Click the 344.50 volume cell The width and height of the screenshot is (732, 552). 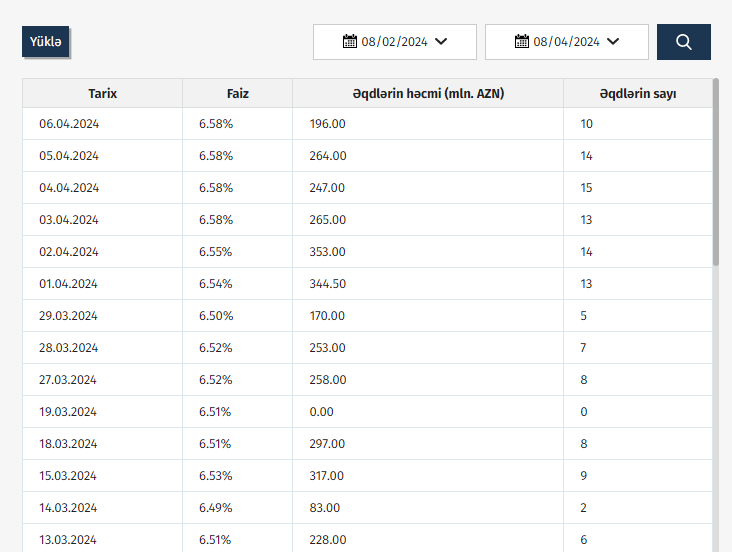pyautogui.click(x=328, y=284)
